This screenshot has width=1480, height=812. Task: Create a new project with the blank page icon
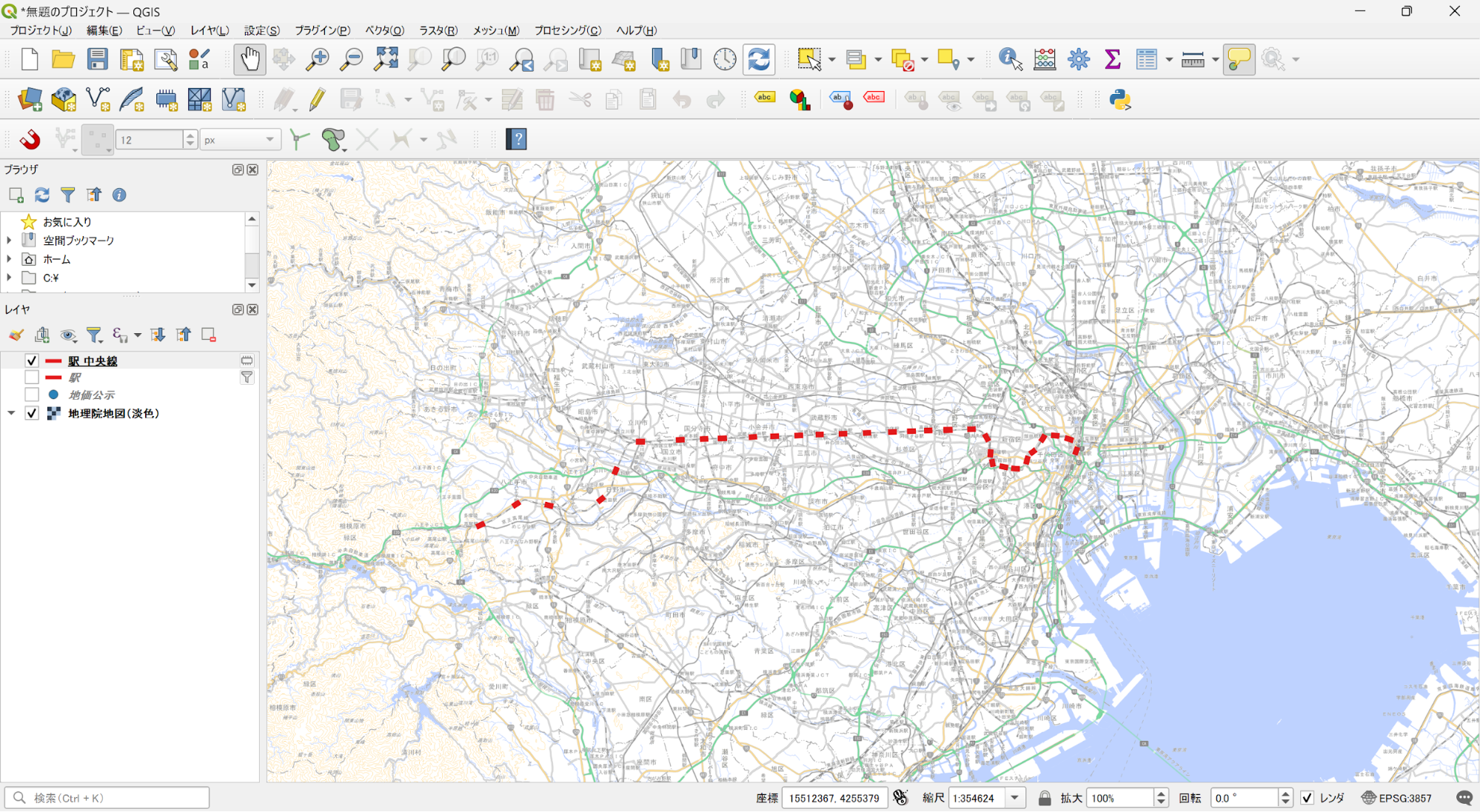(x=30, y=59)
